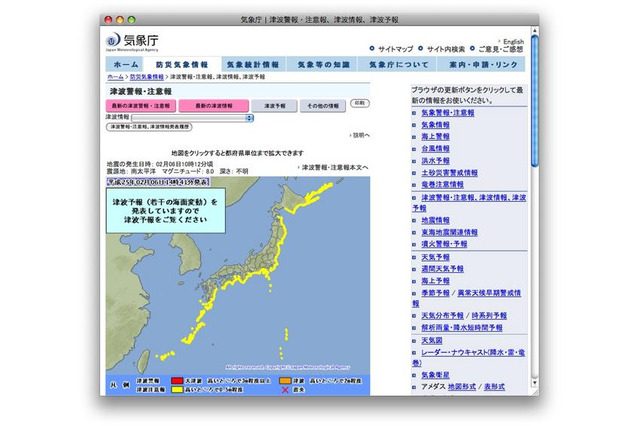Go to the 気象庁について tab
This screenshot has width=640, height=426.
click(399, 64)
